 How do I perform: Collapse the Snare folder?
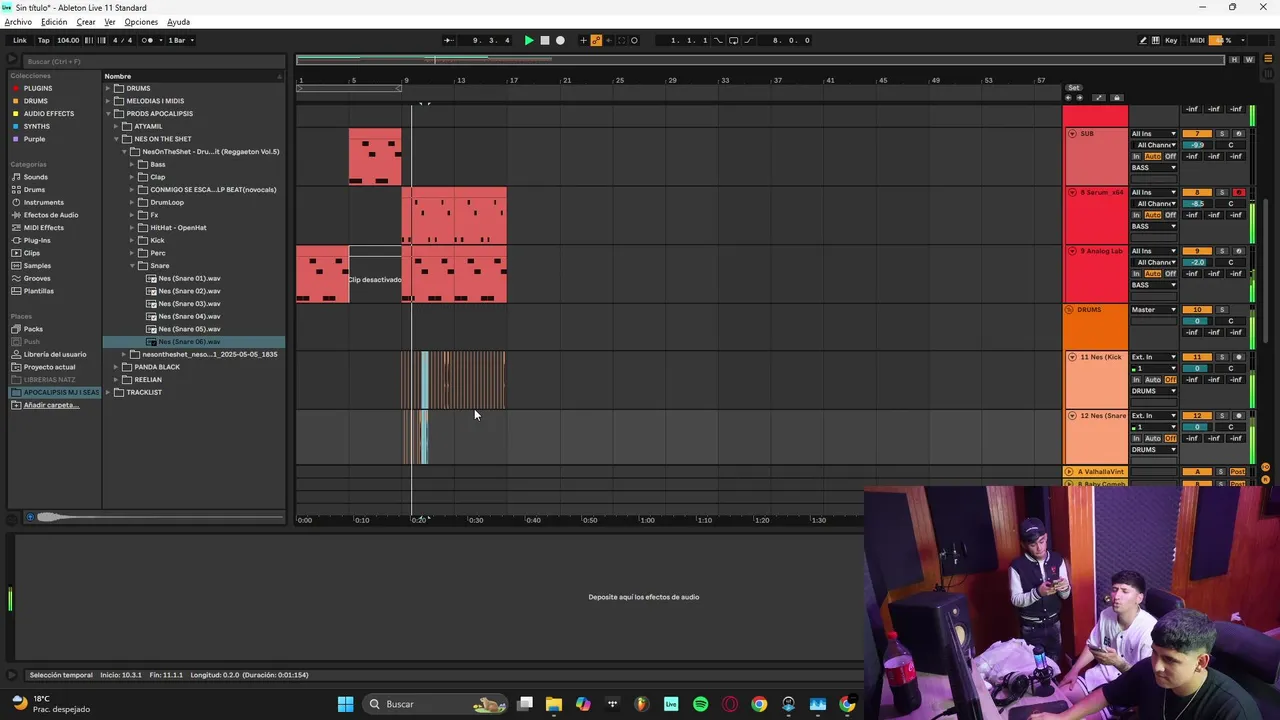click(132, 266)
